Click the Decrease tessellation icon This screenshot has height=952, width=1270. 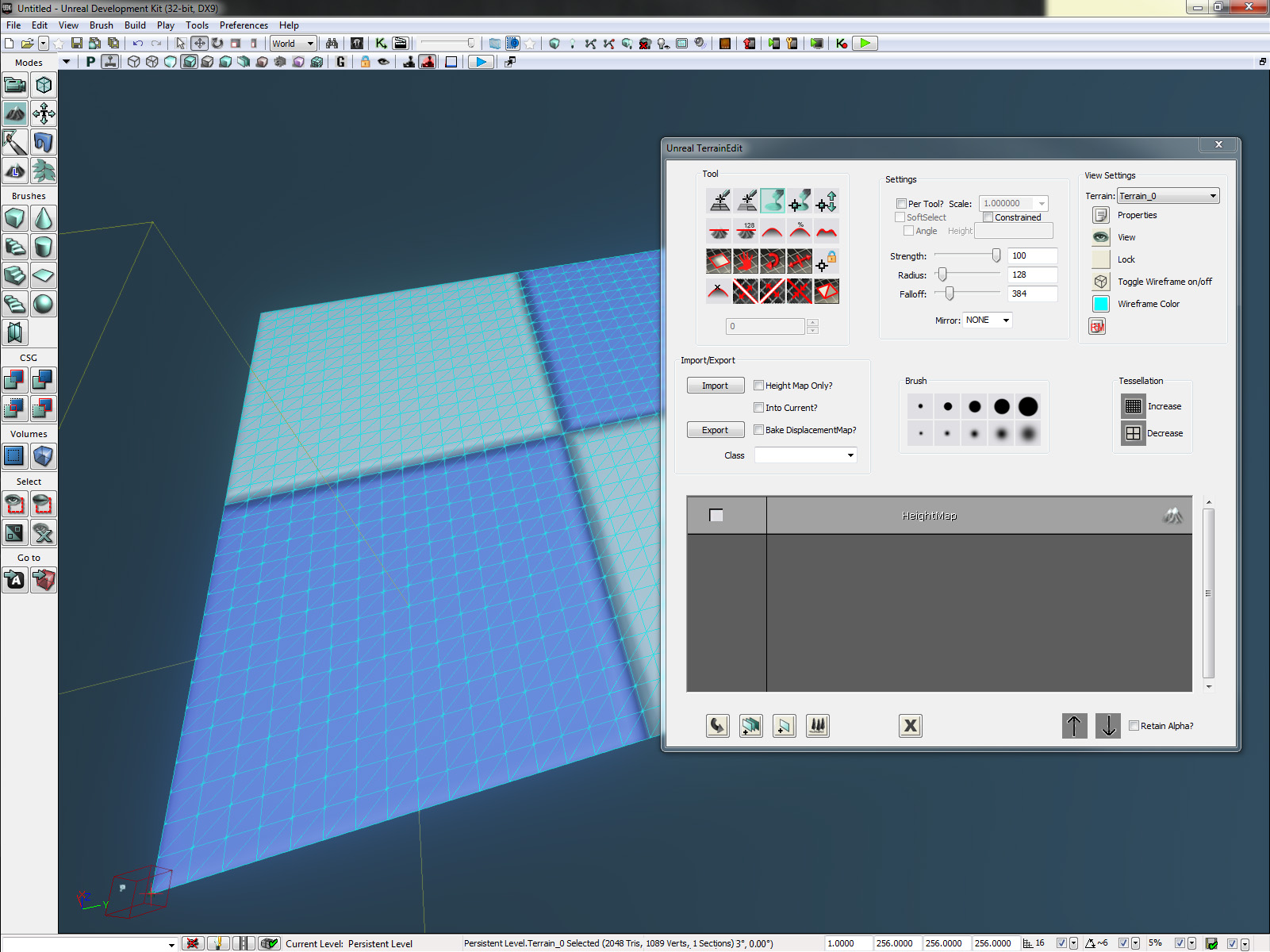[x=1134, y=433]
